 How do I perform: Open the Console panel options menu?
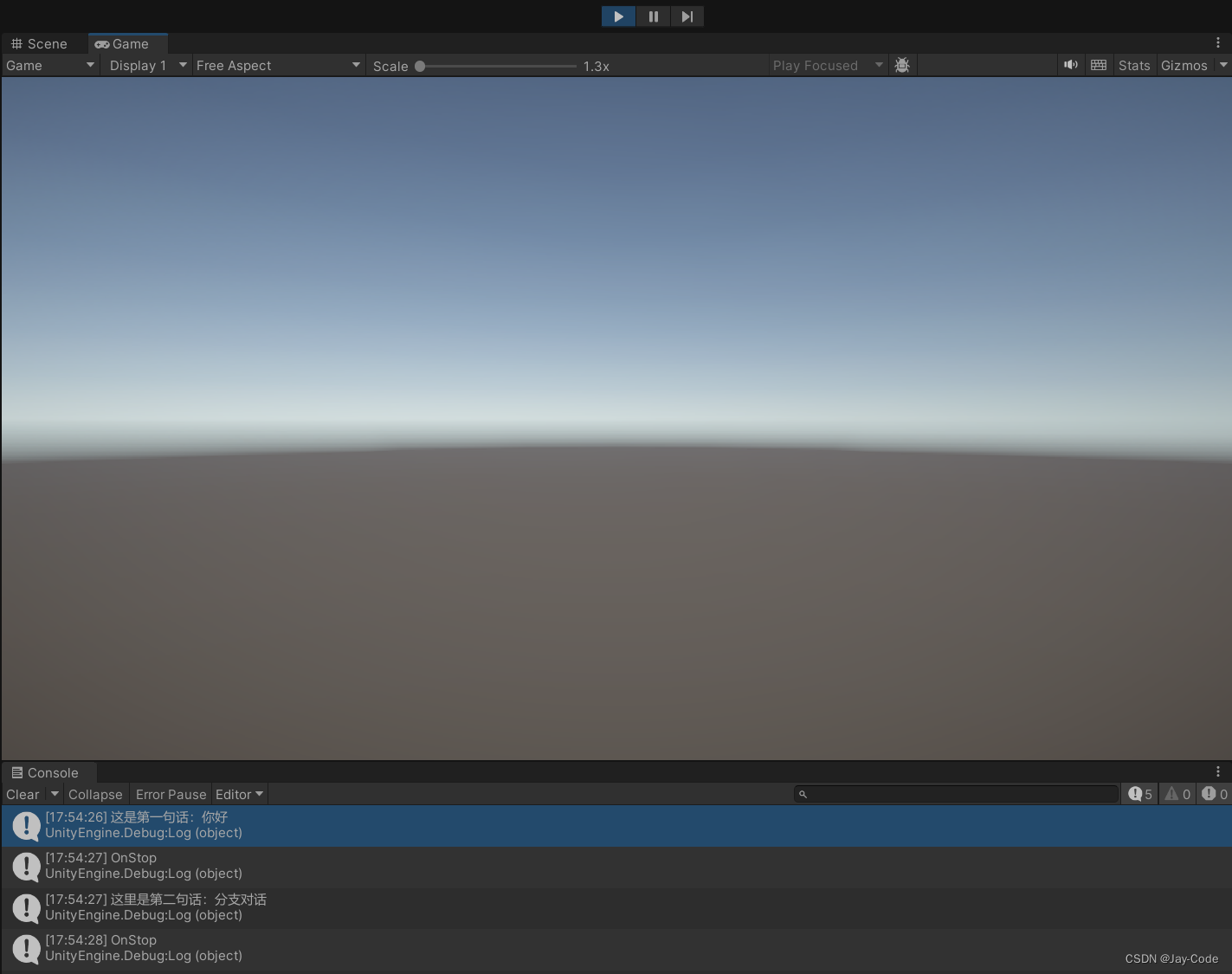[x=1218, y=771]
